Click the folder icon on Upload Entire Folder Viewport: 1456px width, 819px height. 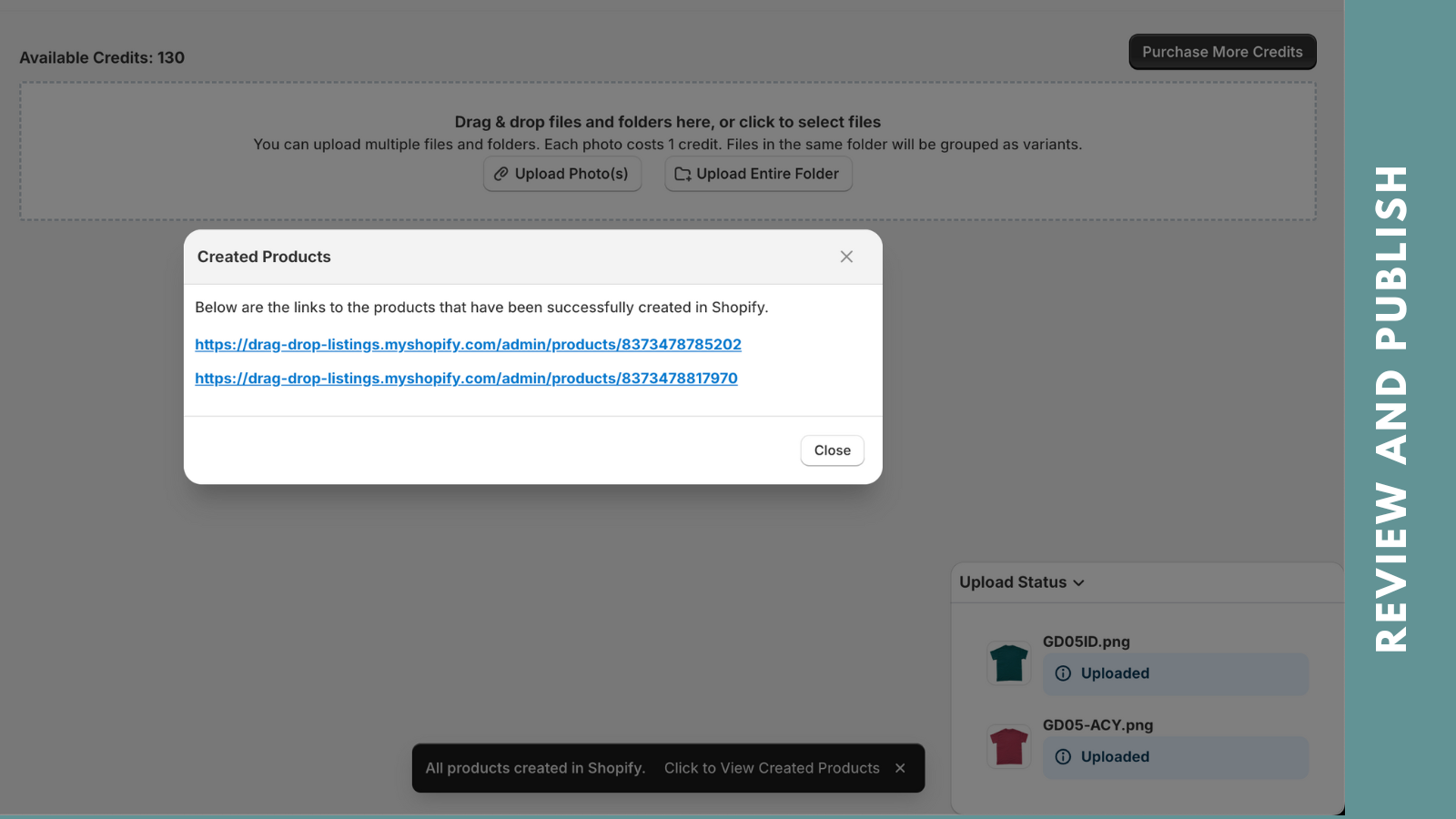tap(682, 174)
